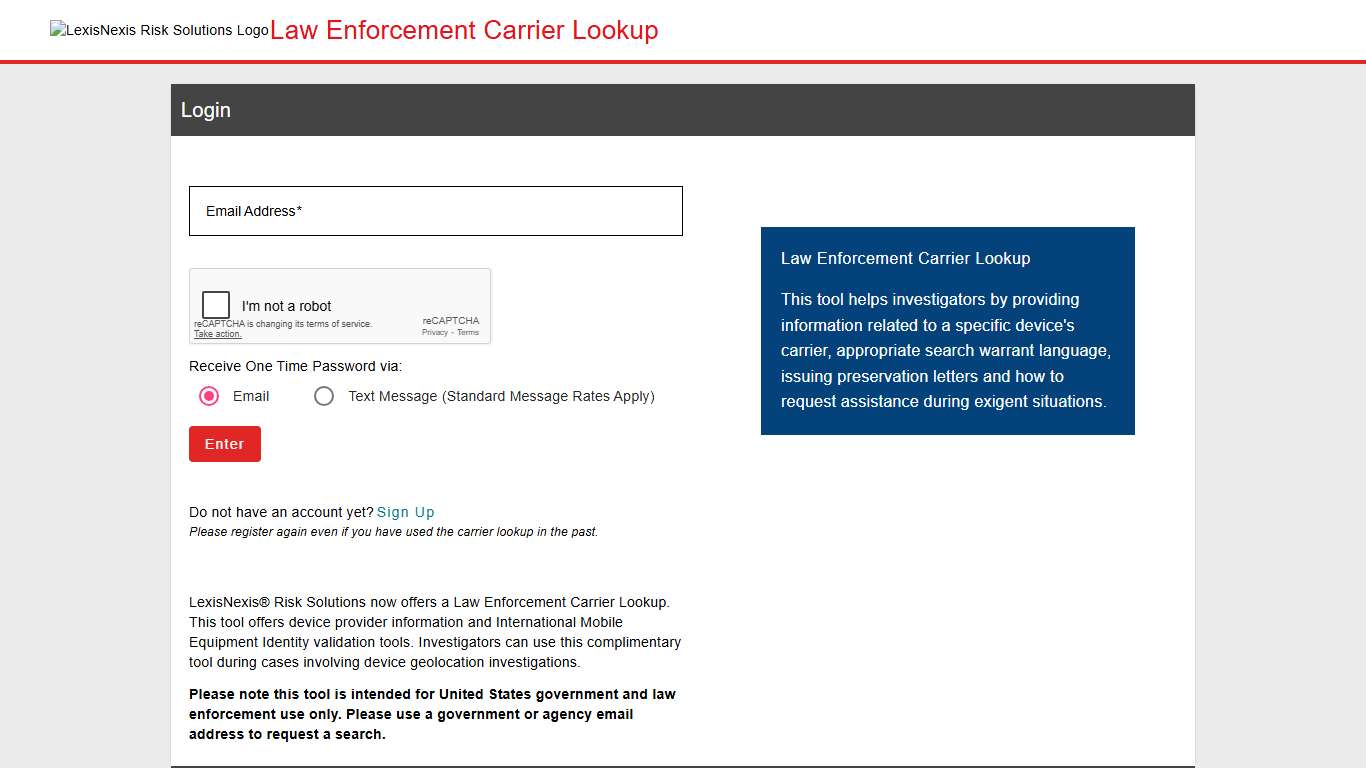This screenshot has height=768, width=1366.
Task: Open the reCAPTCHA Privacy link
Action: click(x=435, y=332)
